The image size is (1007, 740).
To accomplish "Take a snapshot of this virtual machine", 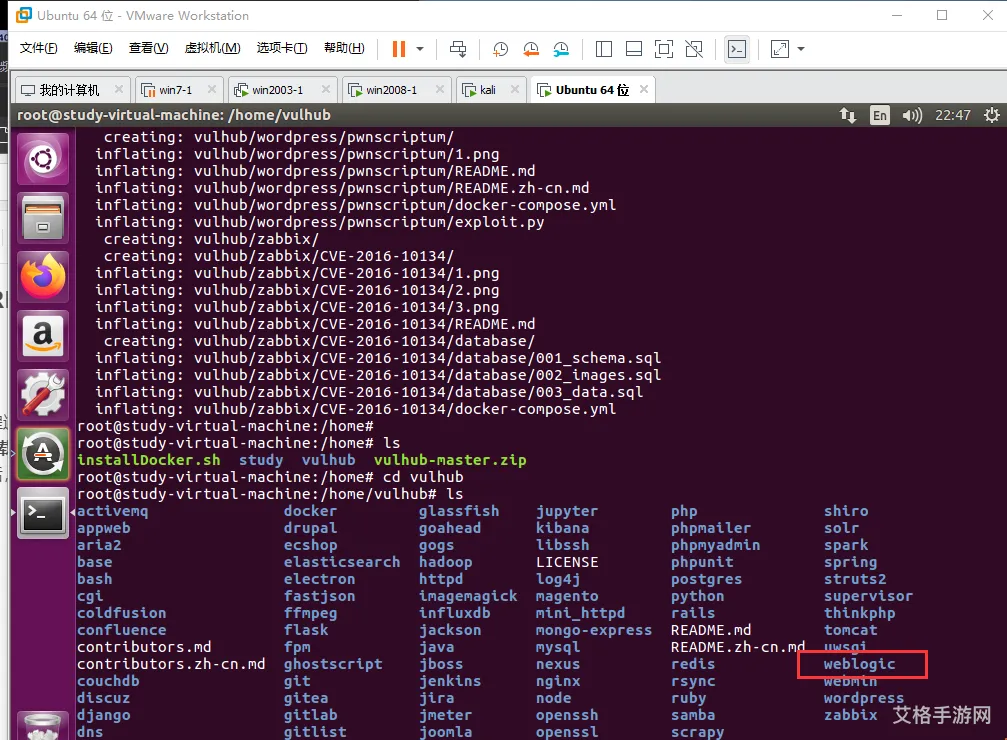I will pyautogui.click(x=500, y=49).
